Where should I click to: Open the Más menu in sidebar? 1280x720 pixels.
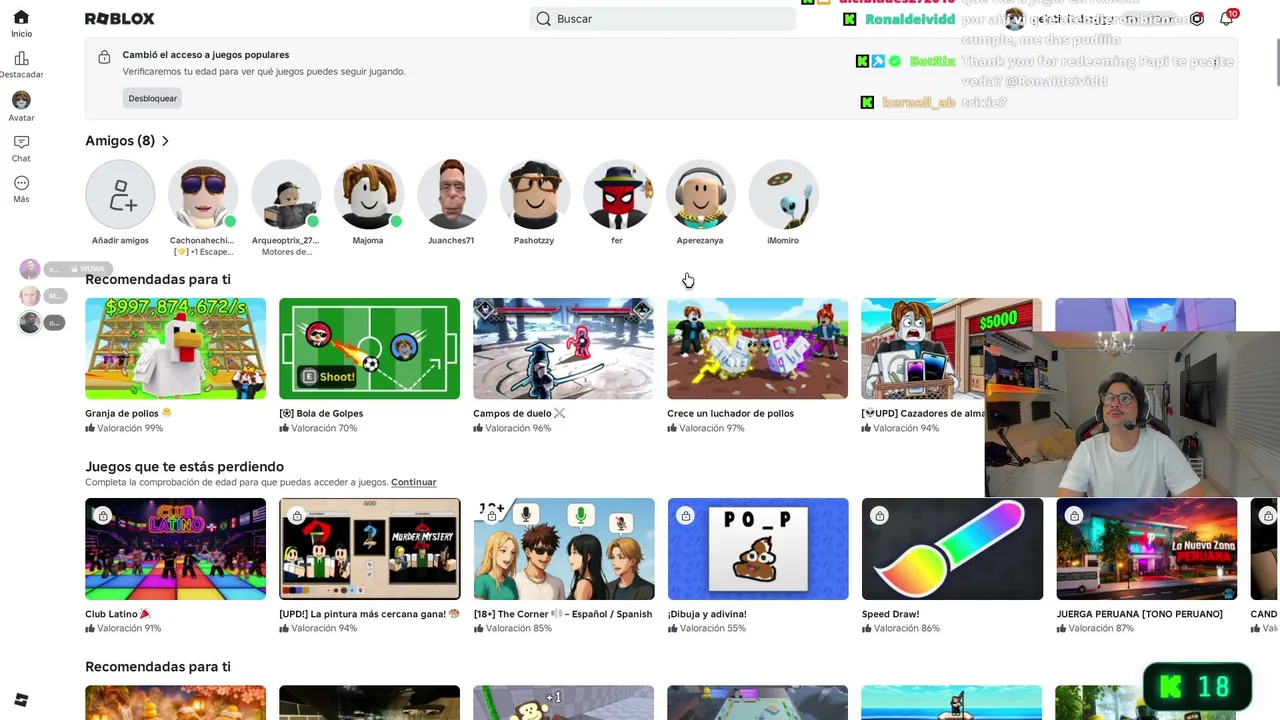click(x=21, y=189)
